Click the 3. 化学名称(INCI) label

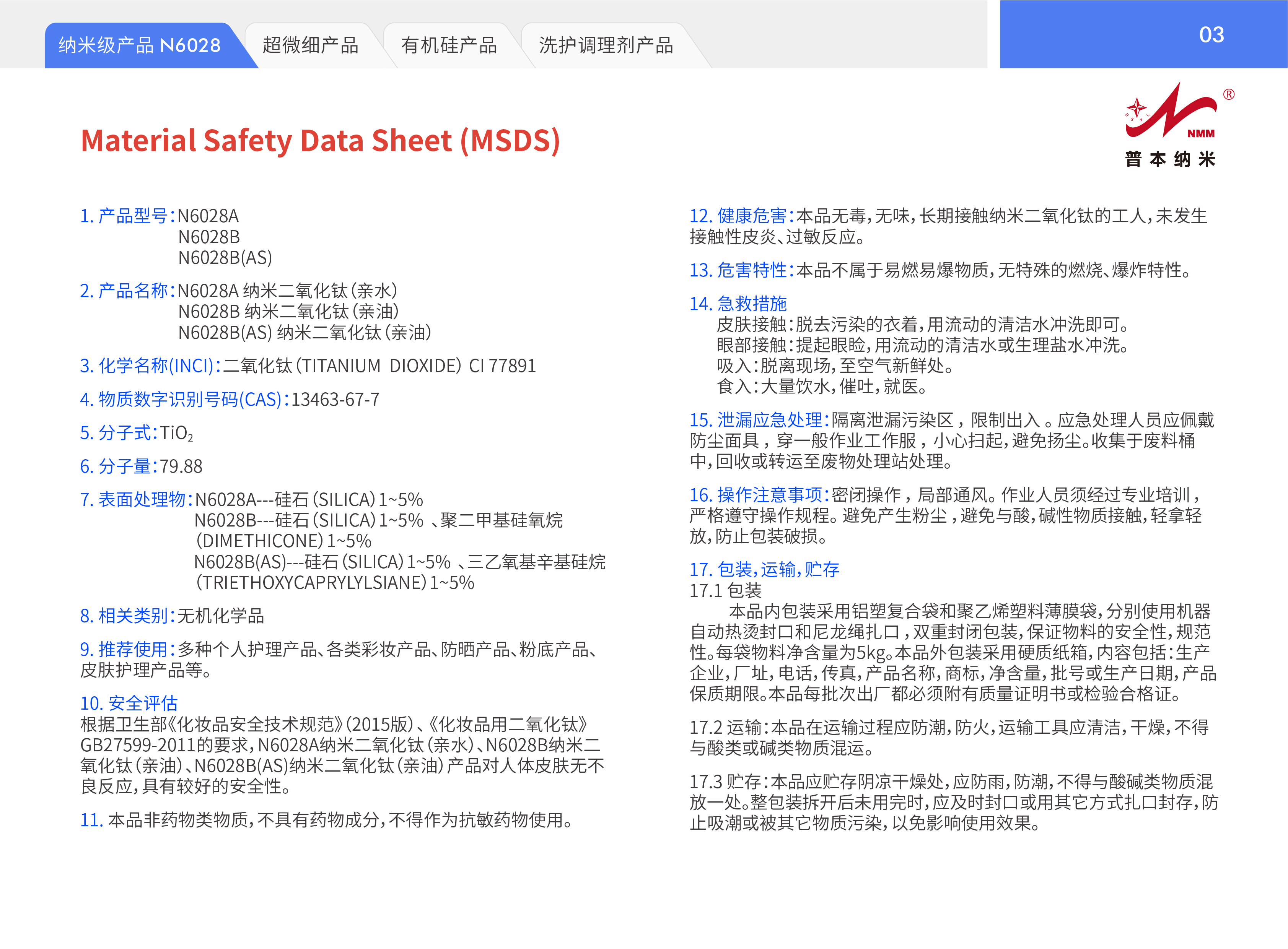click(150, 366)
